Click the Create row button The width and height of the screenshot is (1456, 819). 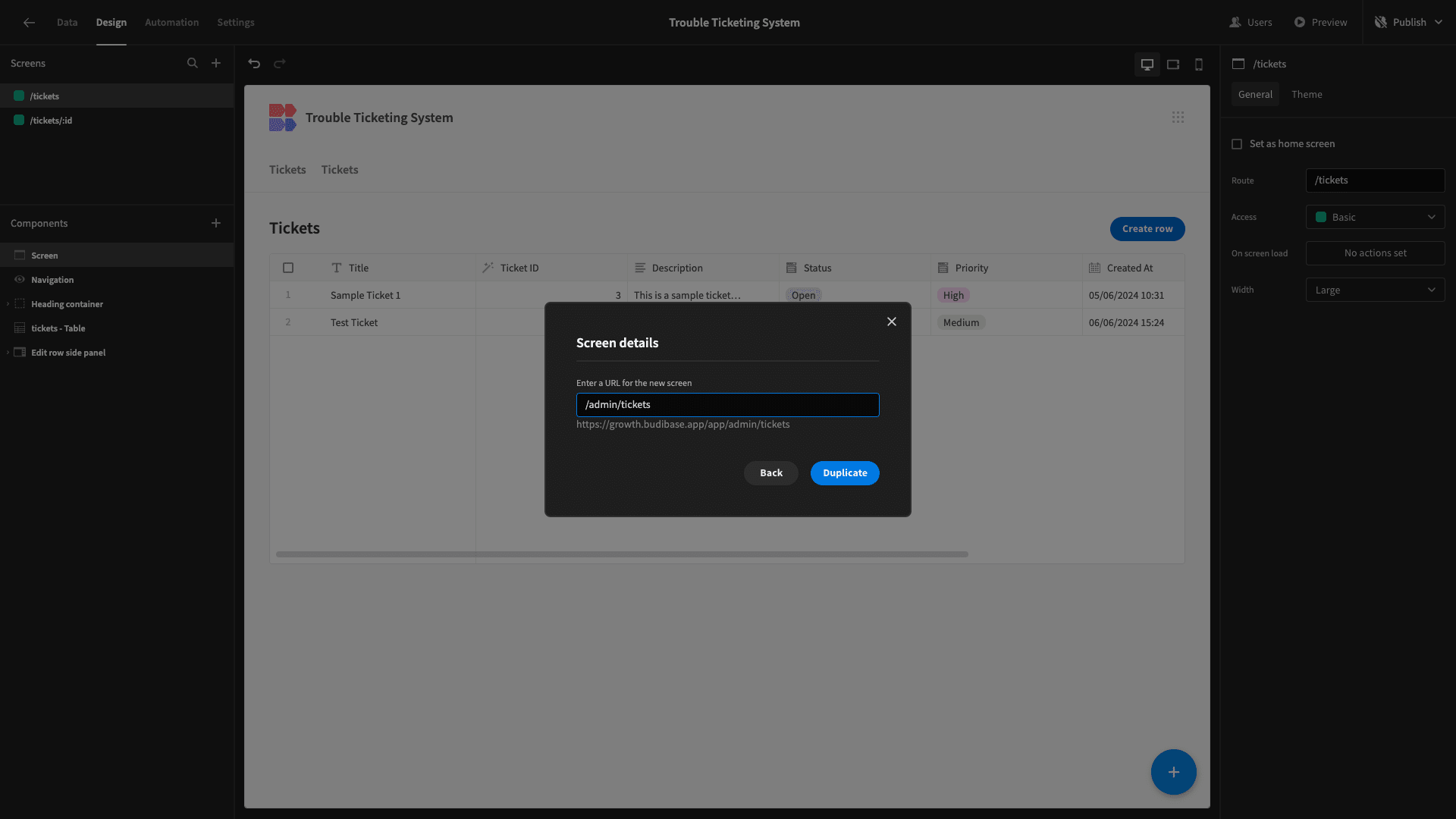pyautogui.click(x=1147, y=229)
